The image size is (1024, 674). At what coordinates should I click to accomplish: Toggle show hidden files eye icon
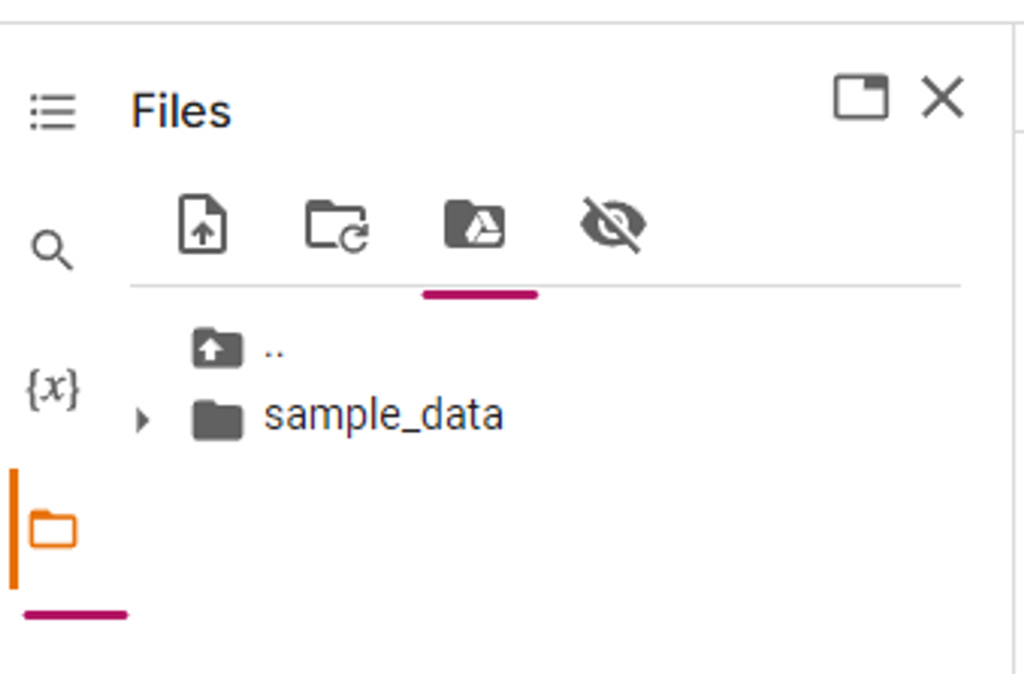coord(613,224)
